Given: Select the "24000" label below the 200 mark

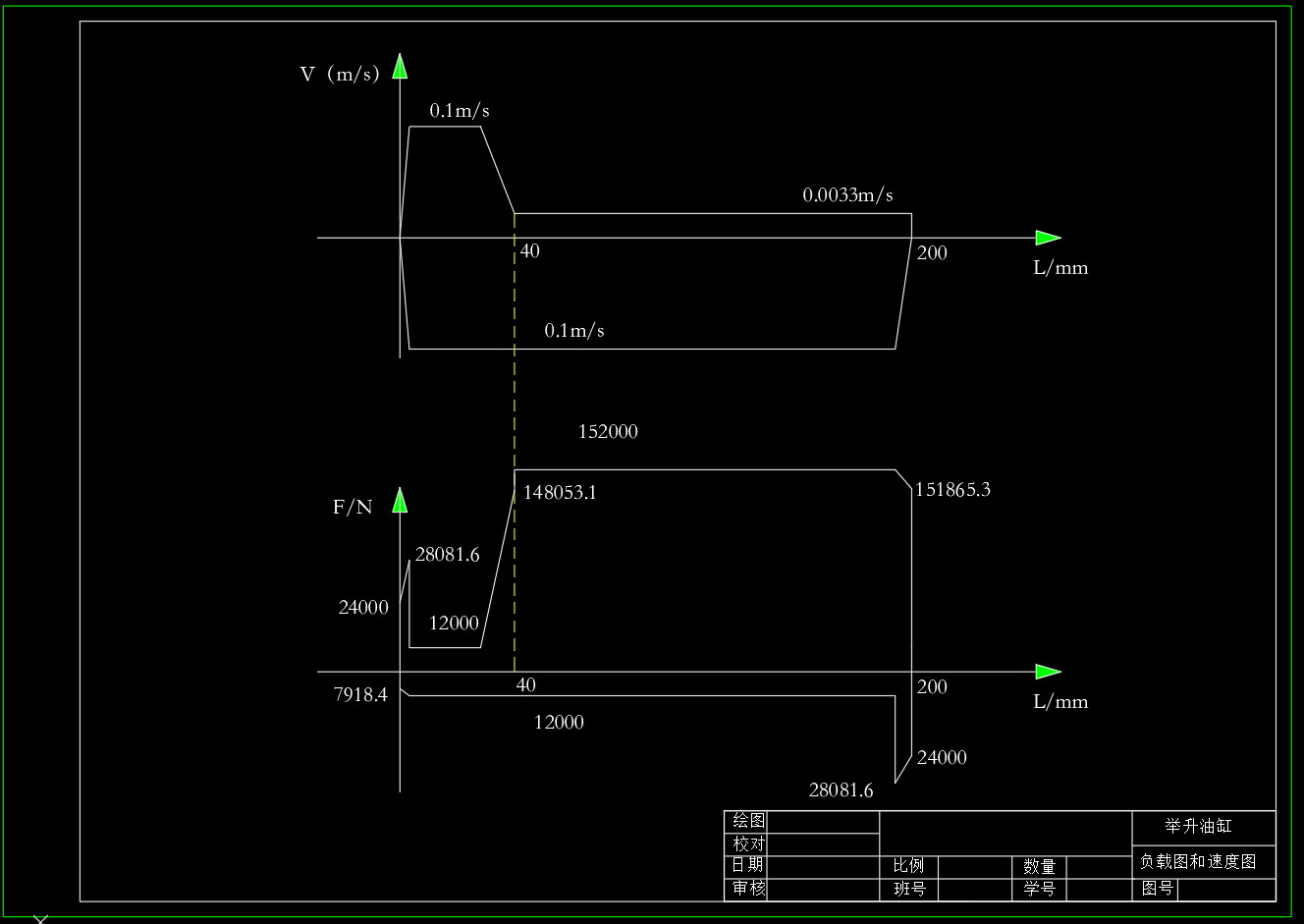Looking at the screenshot, I should (x=942, y=758).
